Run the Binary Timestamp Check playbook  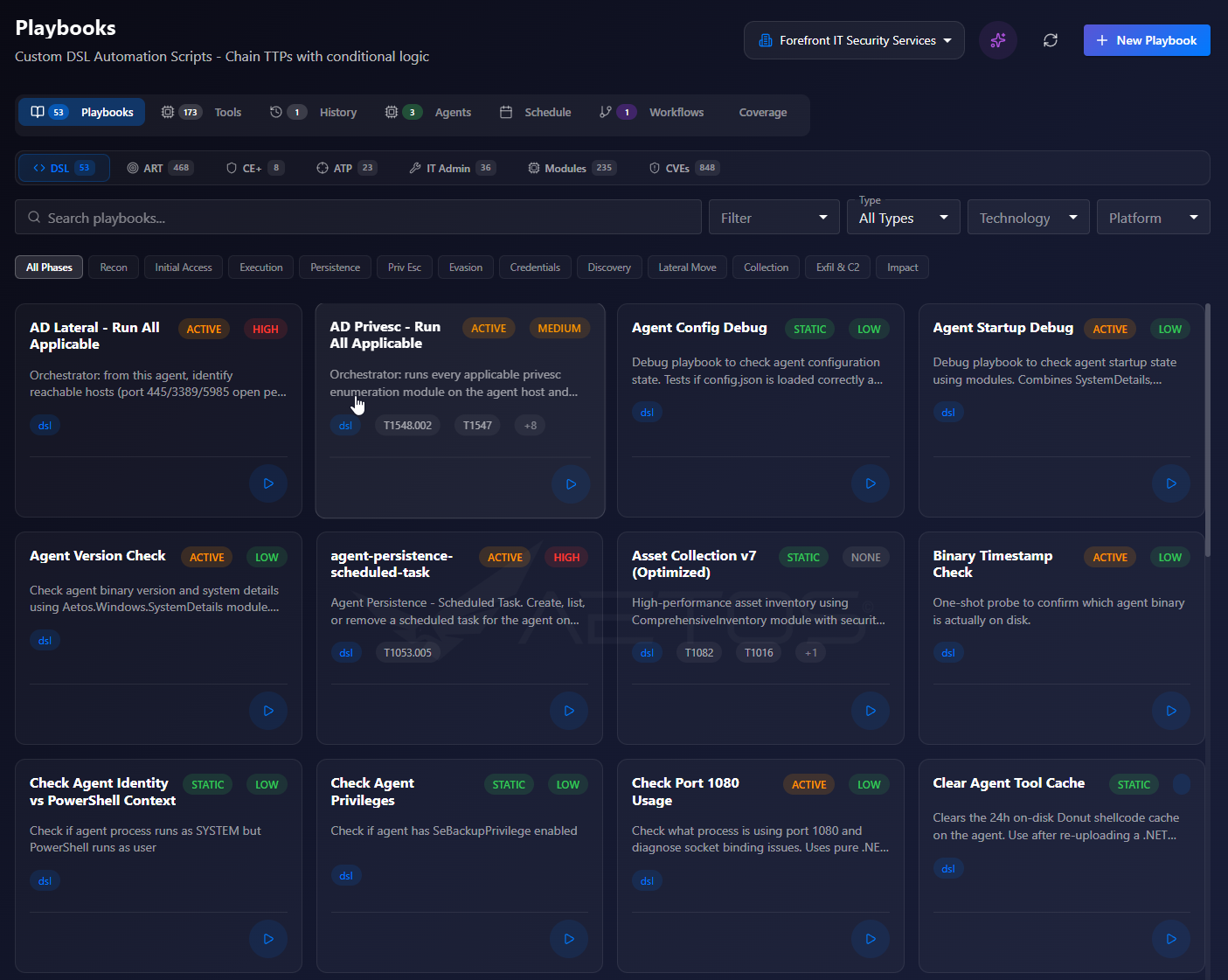pos(1171,711)
